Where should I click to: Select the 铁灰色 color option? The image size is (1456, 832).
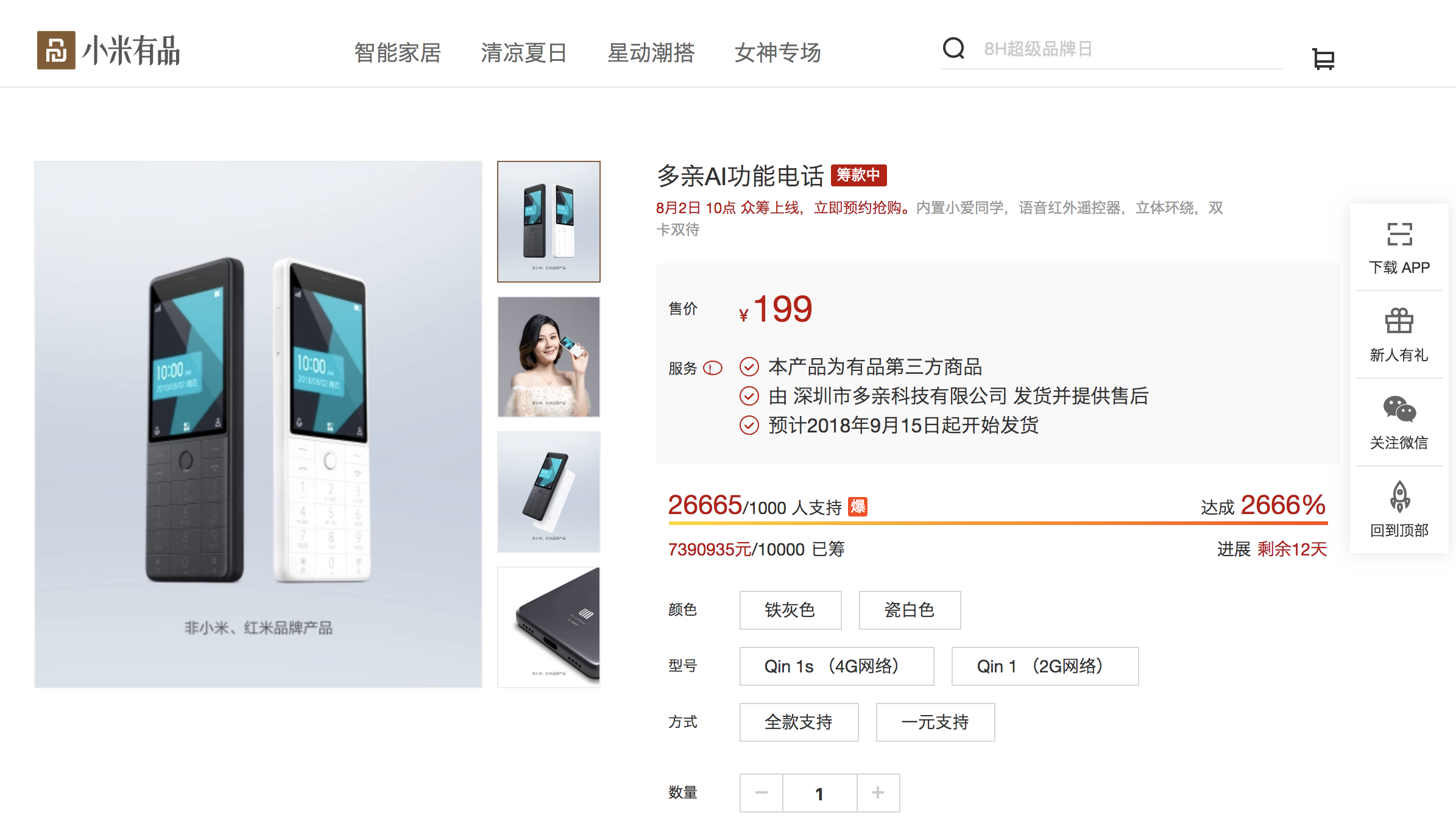click(x=790, y=610)
